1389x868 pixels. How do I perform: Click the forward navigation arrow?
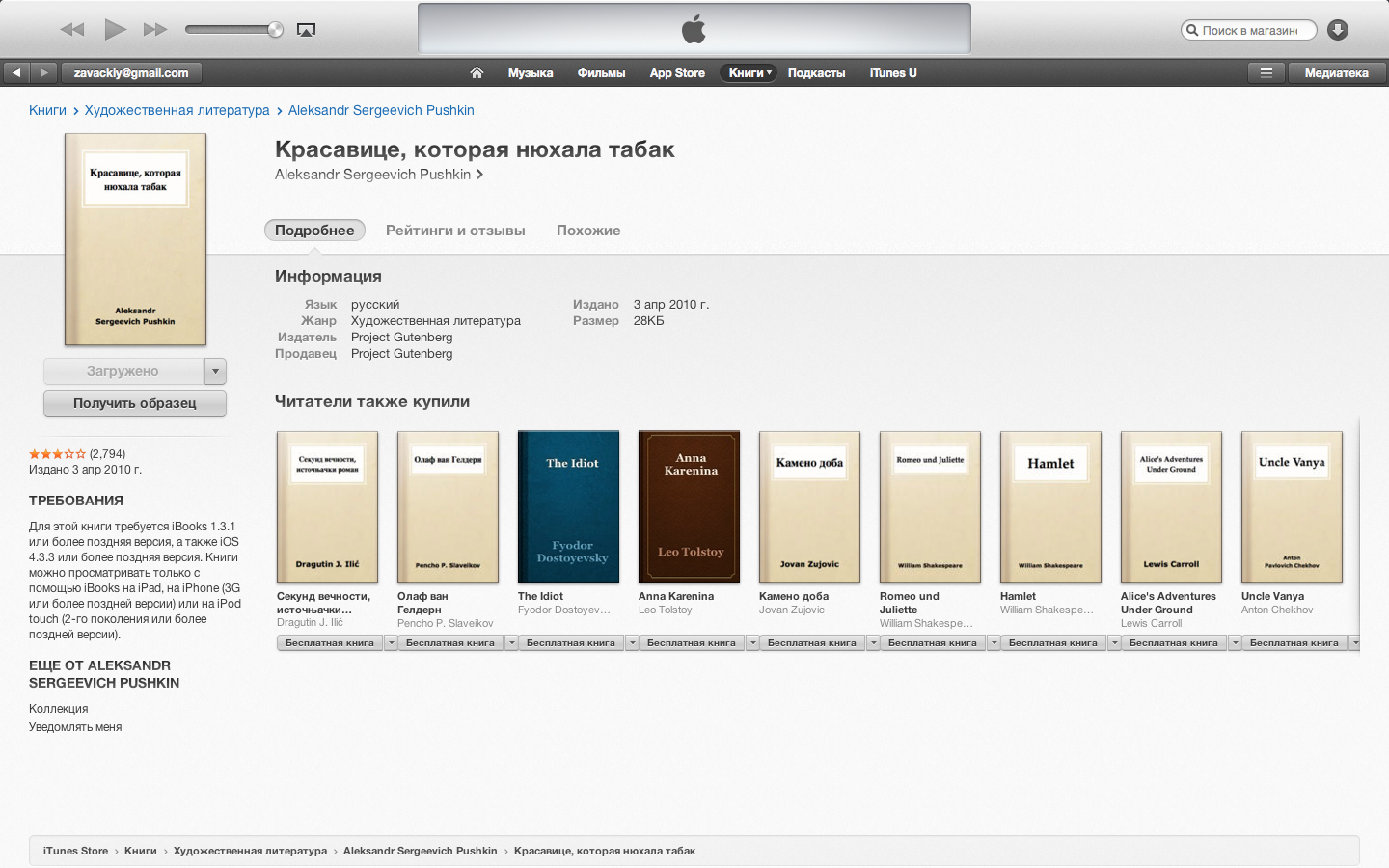[x=43, y=72]
